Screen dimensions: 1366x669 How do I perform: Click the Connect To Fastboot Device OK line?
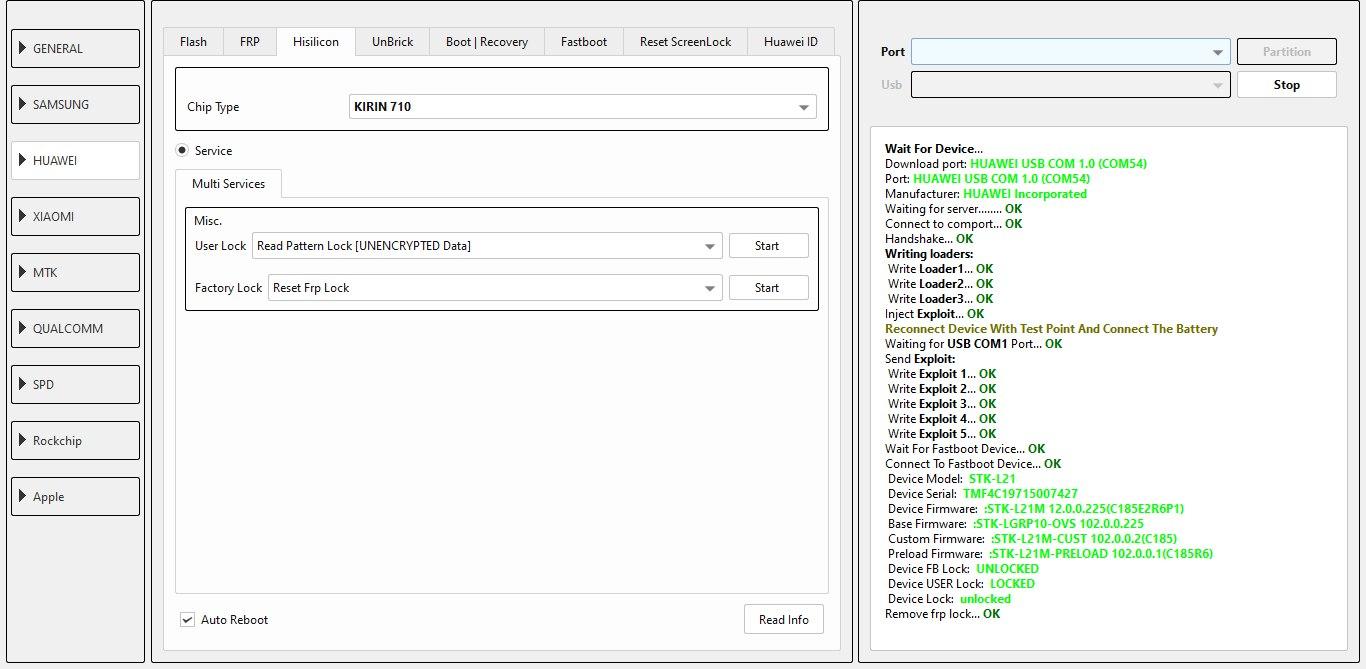[x=973, y=464]
